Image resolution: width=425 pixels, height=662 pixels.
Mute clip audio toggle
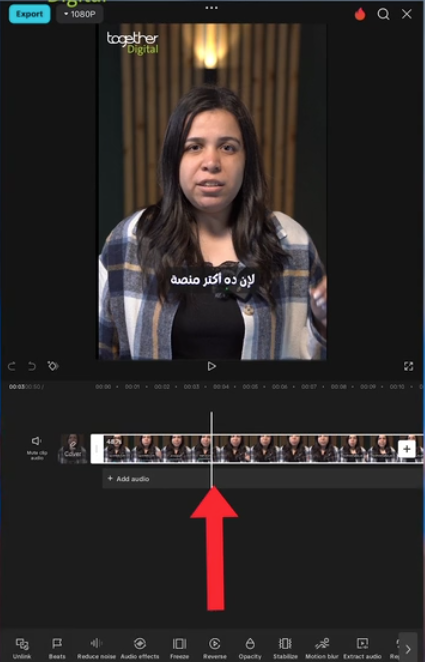pyautogui.click(x=37, y=447)
